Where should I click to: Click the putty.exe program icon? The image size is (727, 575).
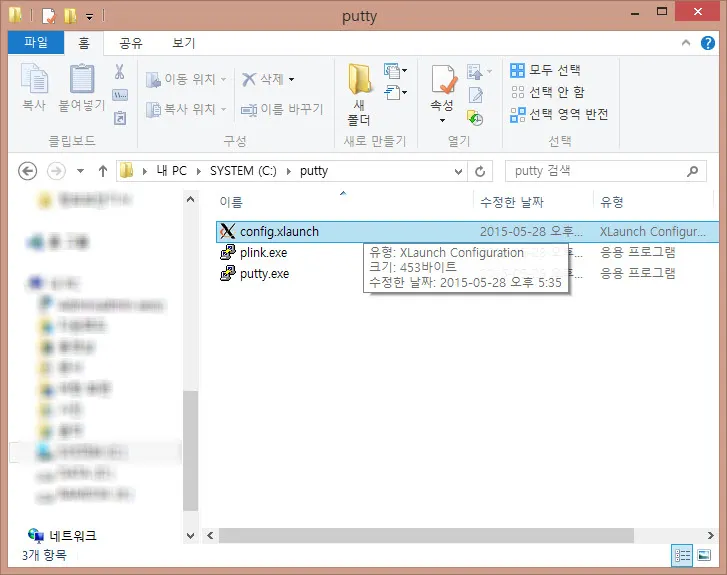pos(228,273)
